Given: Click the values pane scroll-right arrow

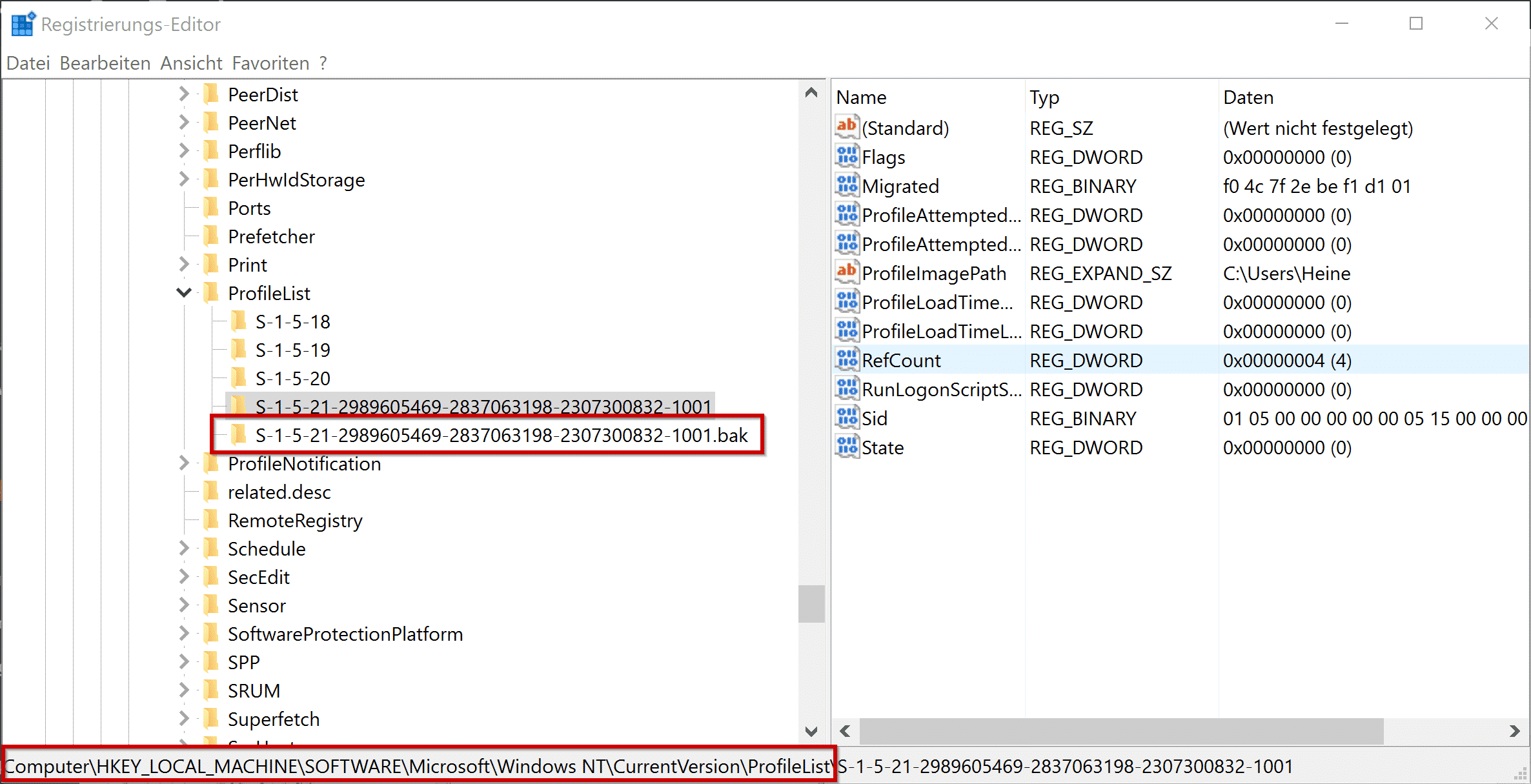Looking at the screenshot, I should coord(1514,731).
